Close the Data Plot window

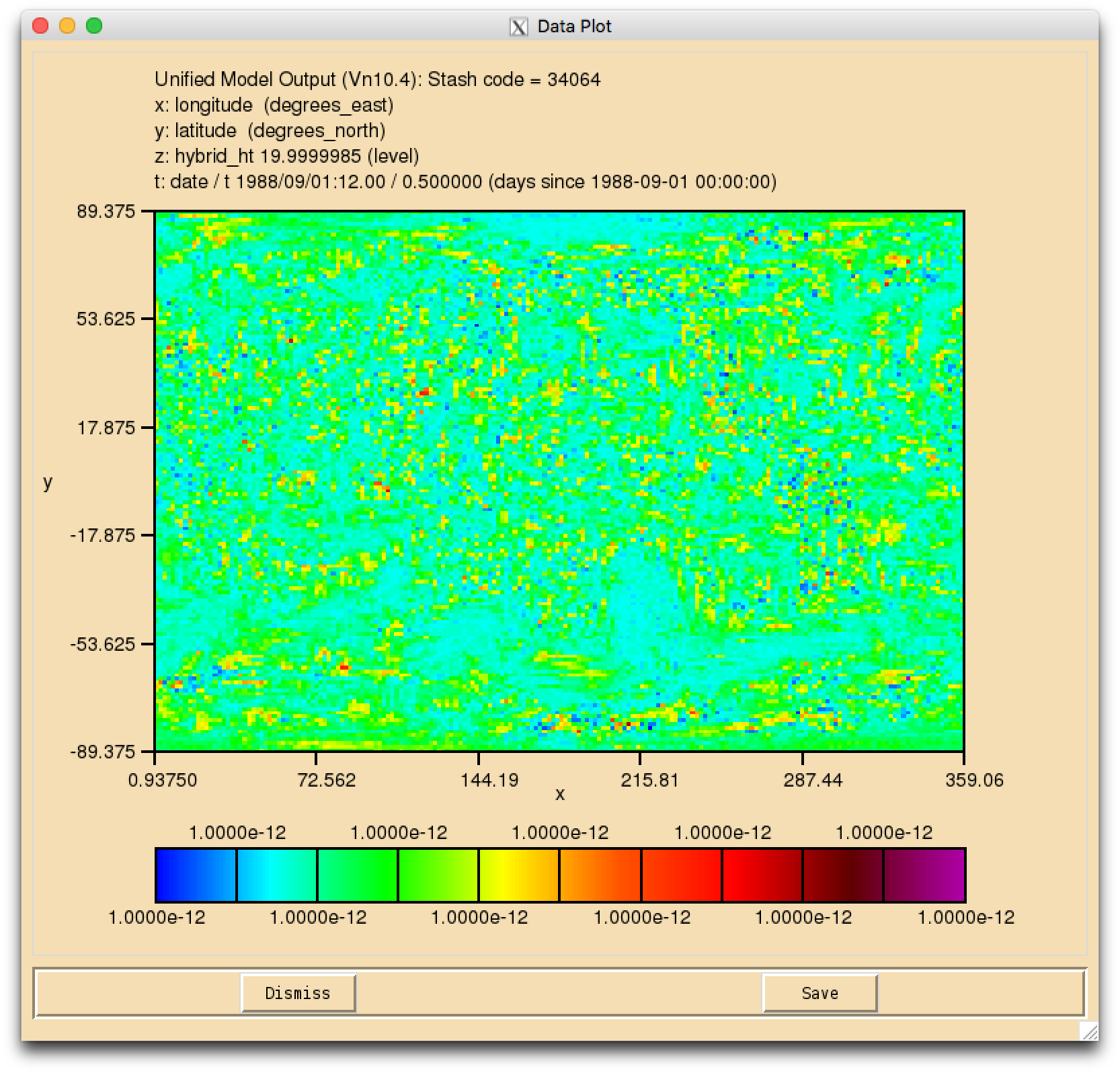[x=40, y=26]
